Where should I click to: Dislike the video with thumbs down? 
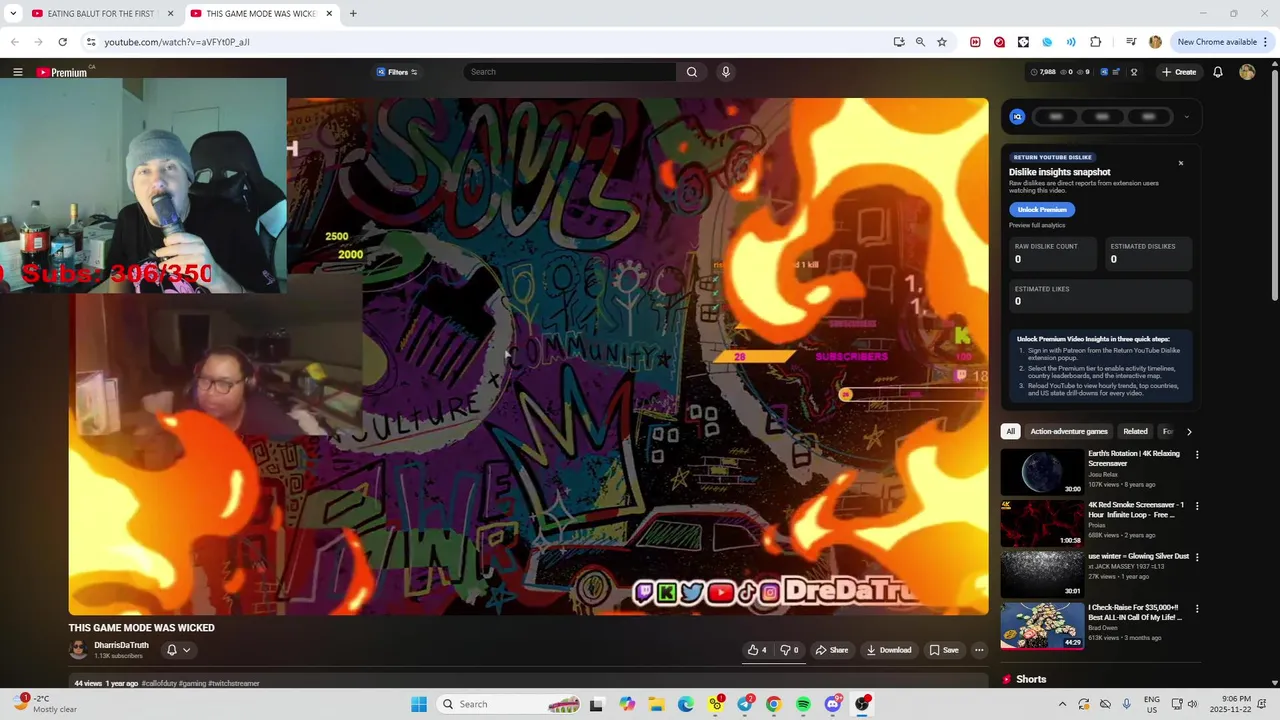tap(789, 650)
